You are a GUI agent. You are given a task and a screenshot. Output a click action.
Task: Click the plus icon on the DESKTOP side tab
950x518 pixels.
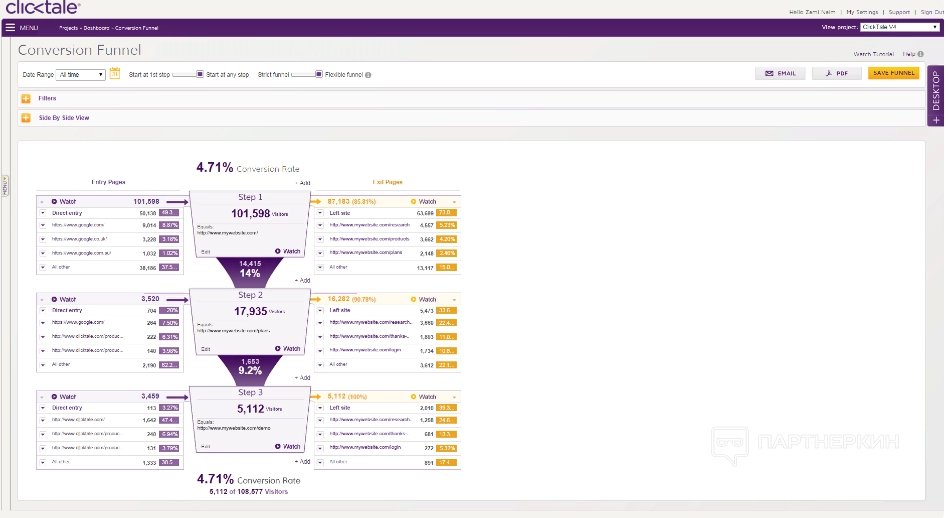(936, 120)
